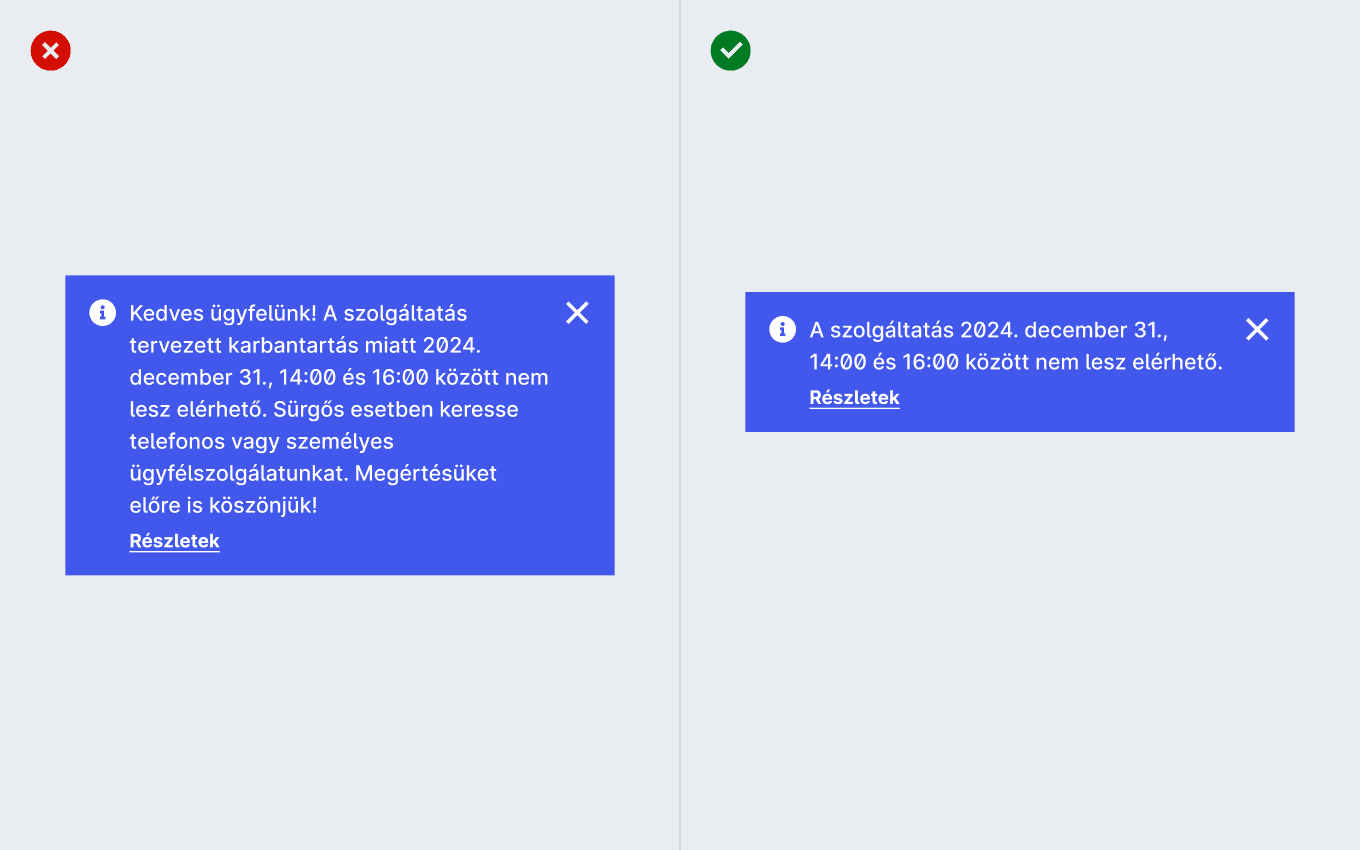Click 'között nem lesz elérhető.' in shorter notification
The image size is (1360, 850).
[1095, 362]
